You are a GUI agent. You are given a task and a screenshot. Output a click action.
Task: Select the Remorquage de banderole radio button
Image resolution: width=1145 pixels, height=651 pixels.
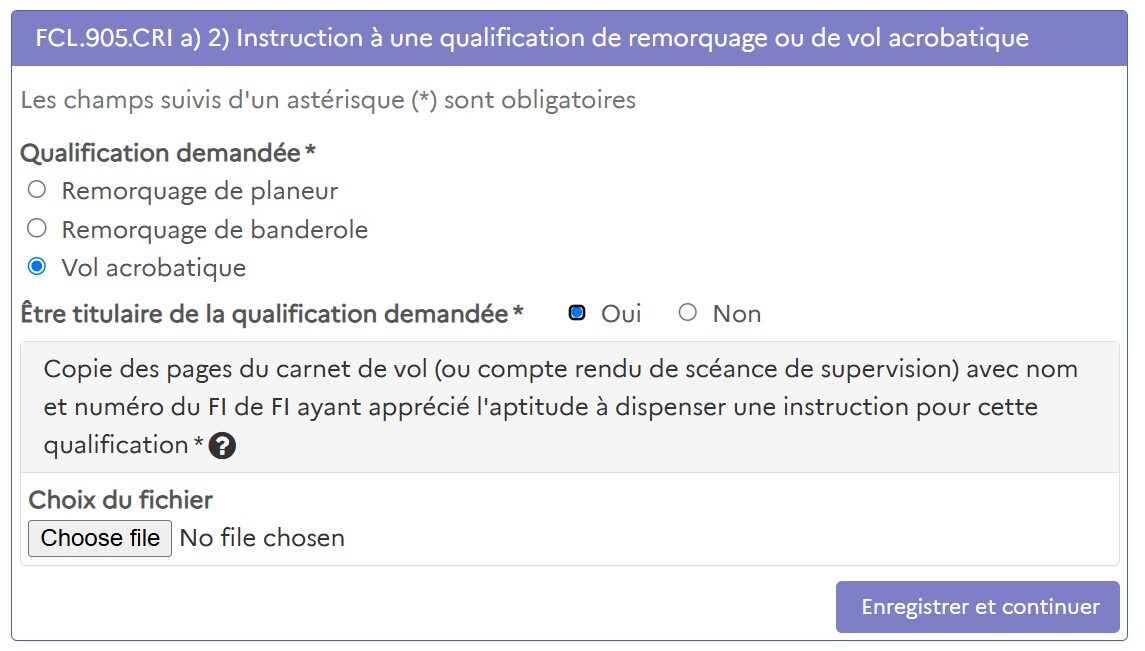(x=37, y=229)
